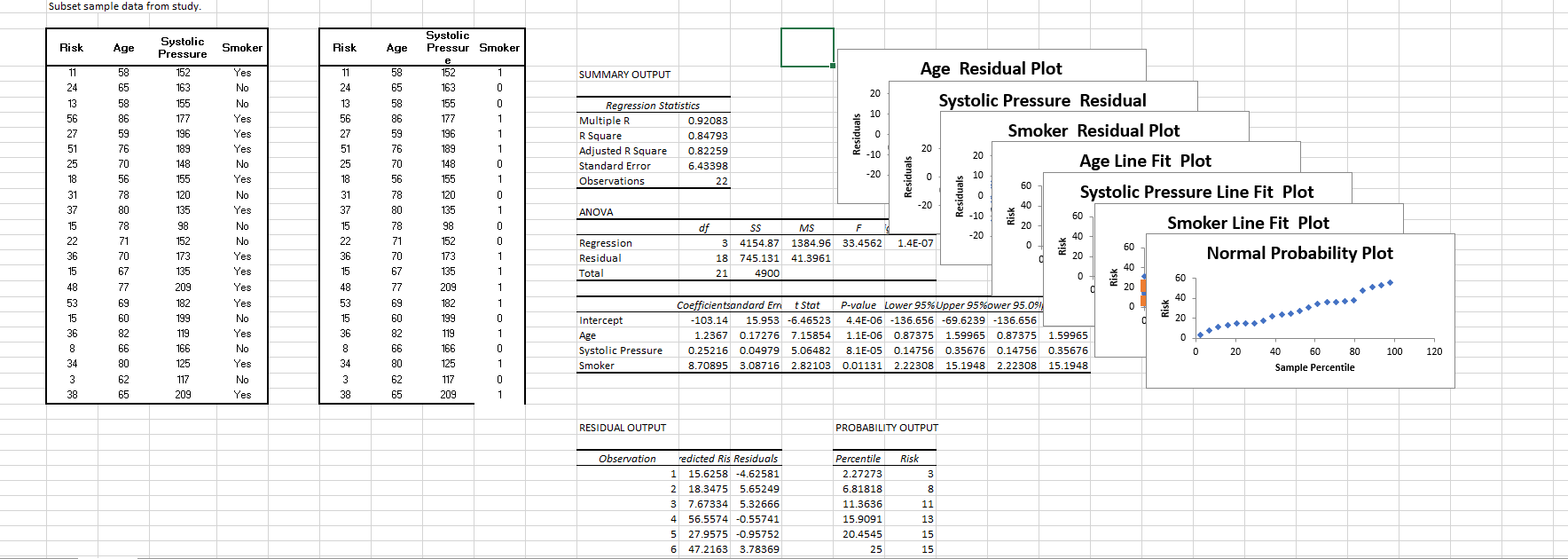Viewport: 1568px width, 559px height.
Task: Select the predicted risk value 56.5574
Action: pos(708,519)
